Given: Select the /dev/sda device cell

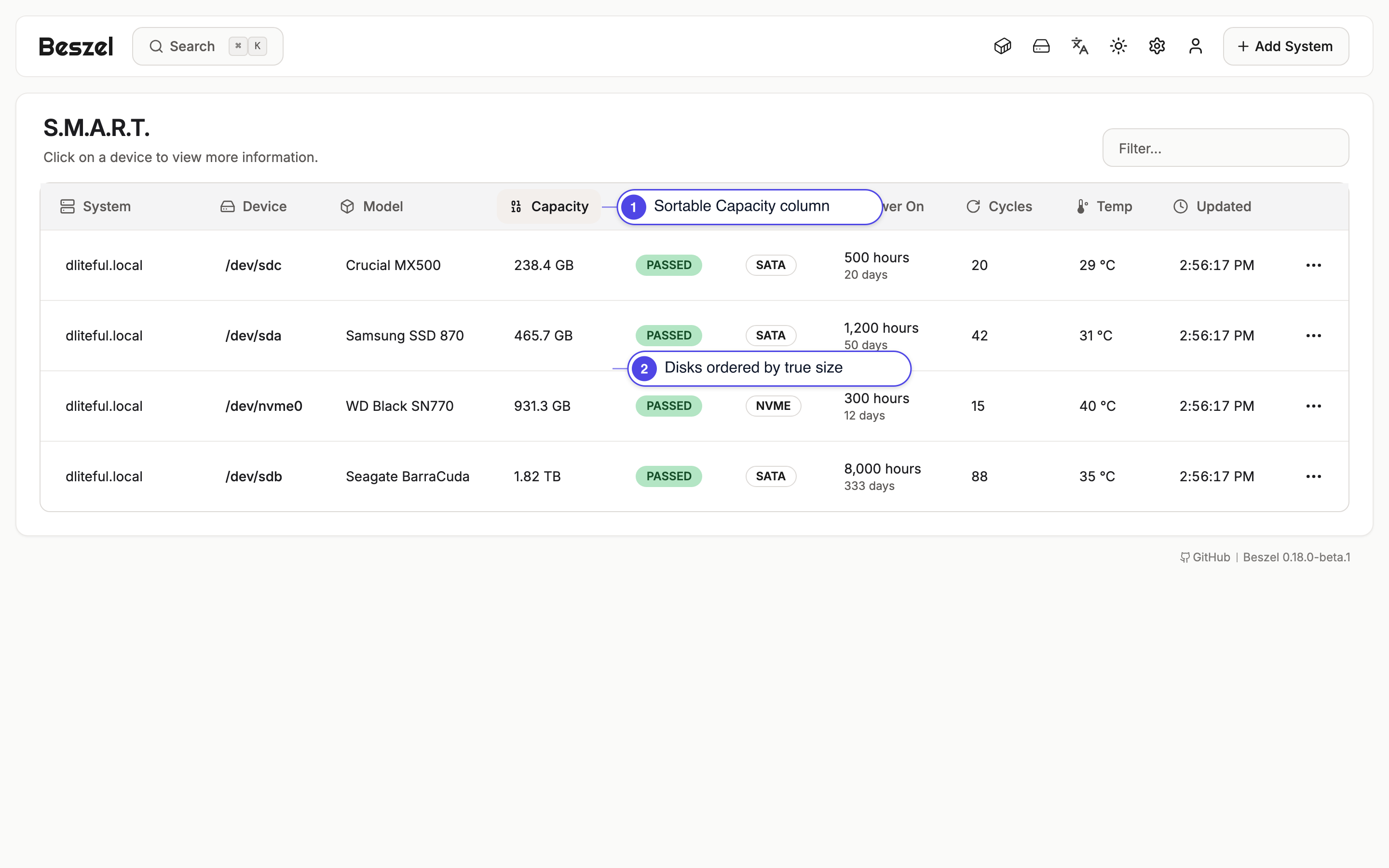Looking at the screenshot, I should pos(253,336).
